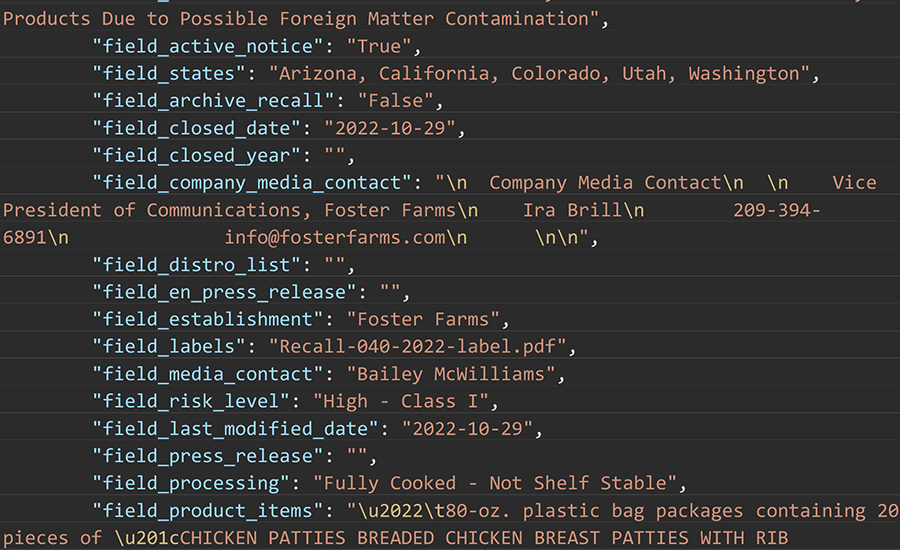
Task: Click the phone fragment "209-394-"
Action: coord(777,210)
